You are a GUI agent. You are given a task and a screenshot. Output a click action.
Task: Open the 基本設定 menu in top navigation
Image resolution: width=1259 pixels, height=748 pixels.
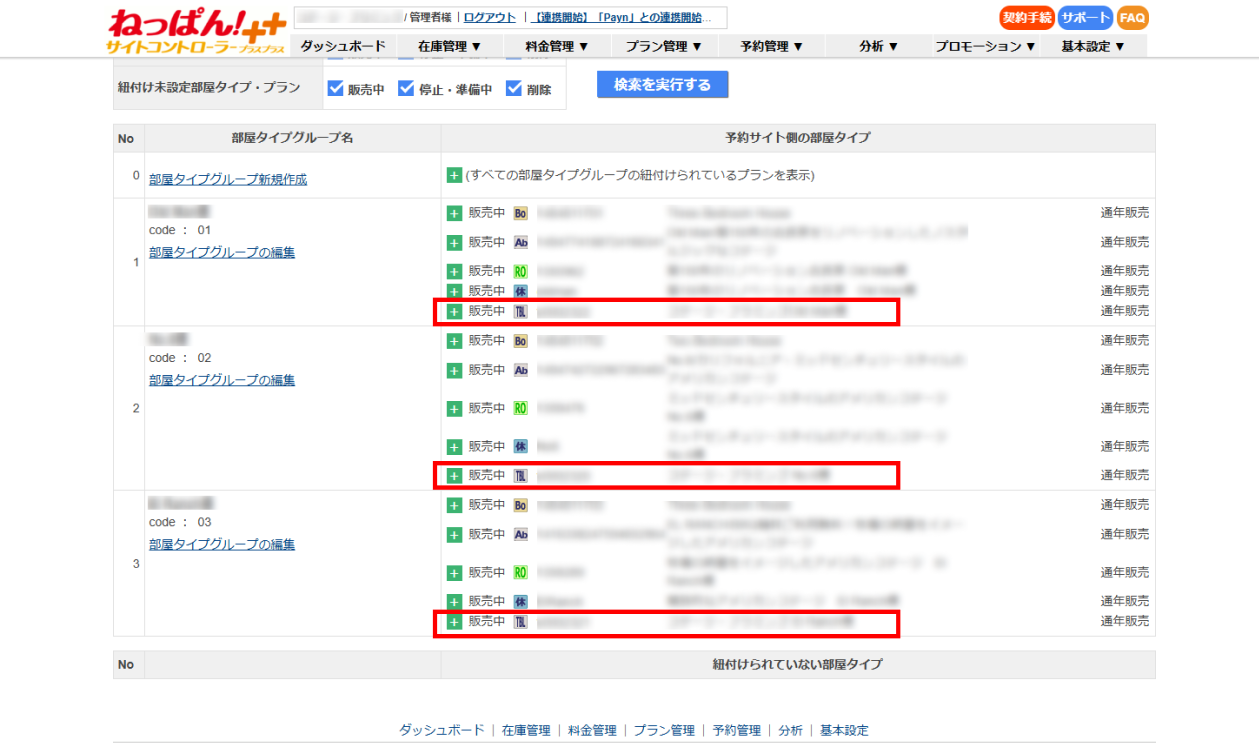click(1093, 46)
